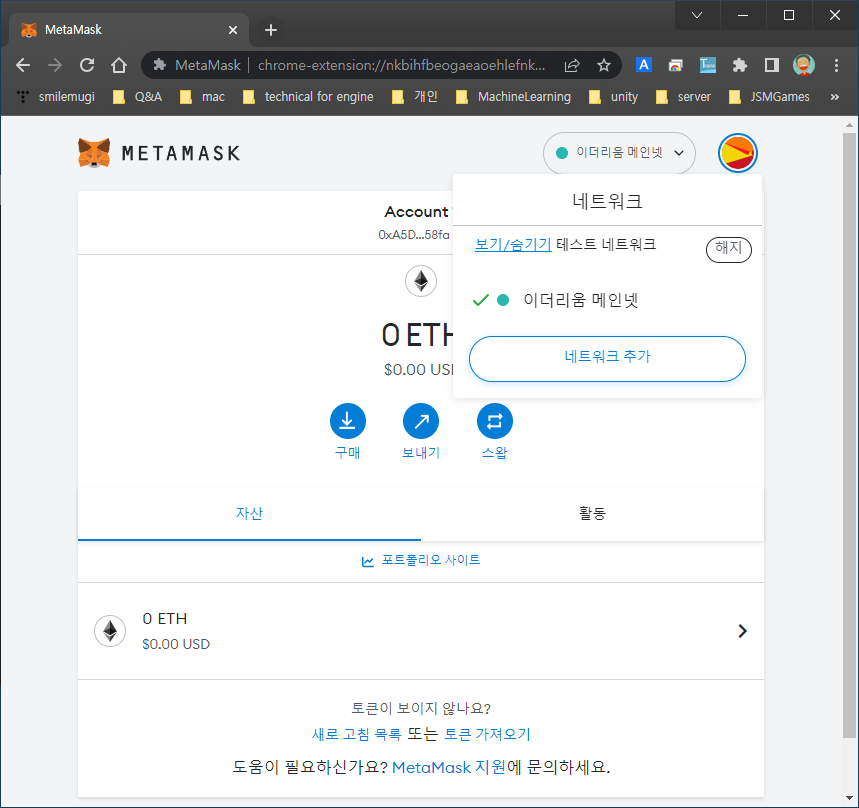Select 이더리움 메인넷 in the network list
The width and height of the screenshot is (859, 808).
point(607,300)
